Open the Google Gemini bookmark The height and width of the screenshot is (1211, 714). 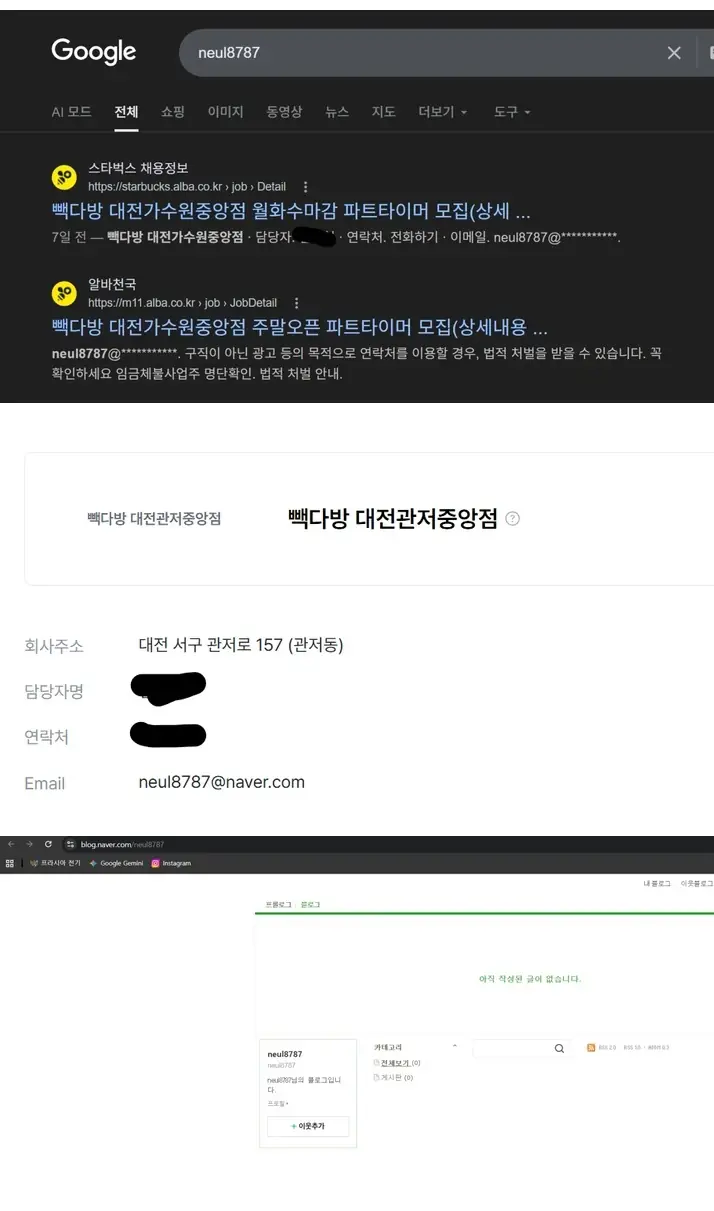(117, 863)
